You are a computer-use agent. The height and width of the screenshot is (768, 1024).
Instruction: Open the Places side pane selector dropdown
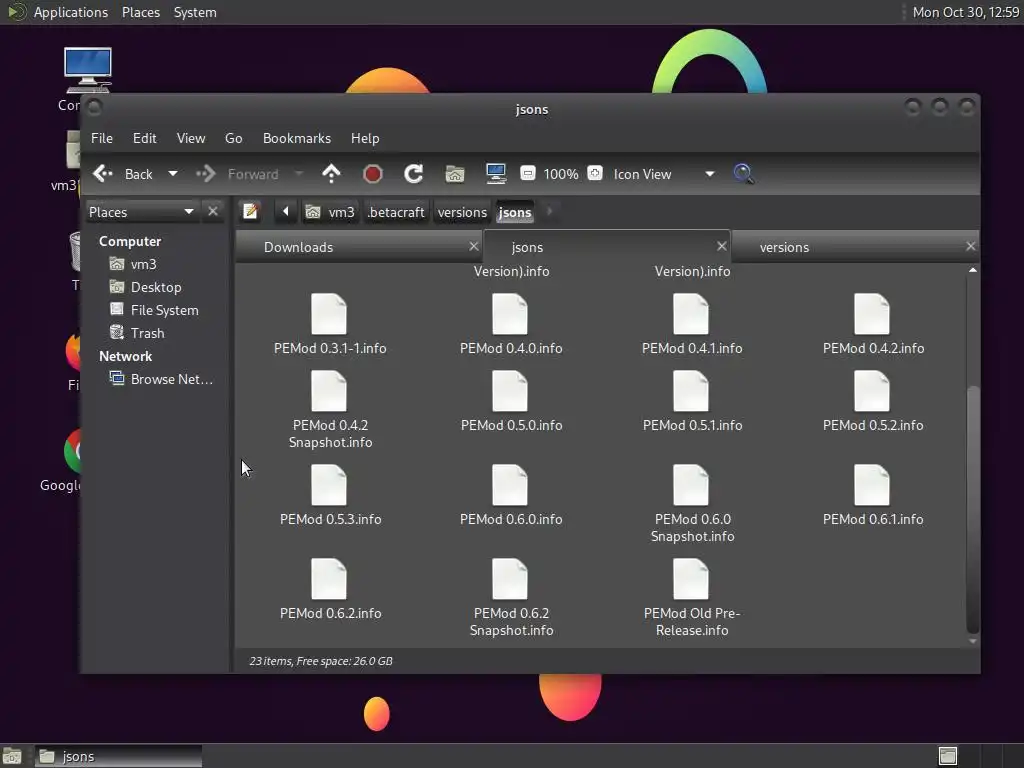[x=188, y=212]
